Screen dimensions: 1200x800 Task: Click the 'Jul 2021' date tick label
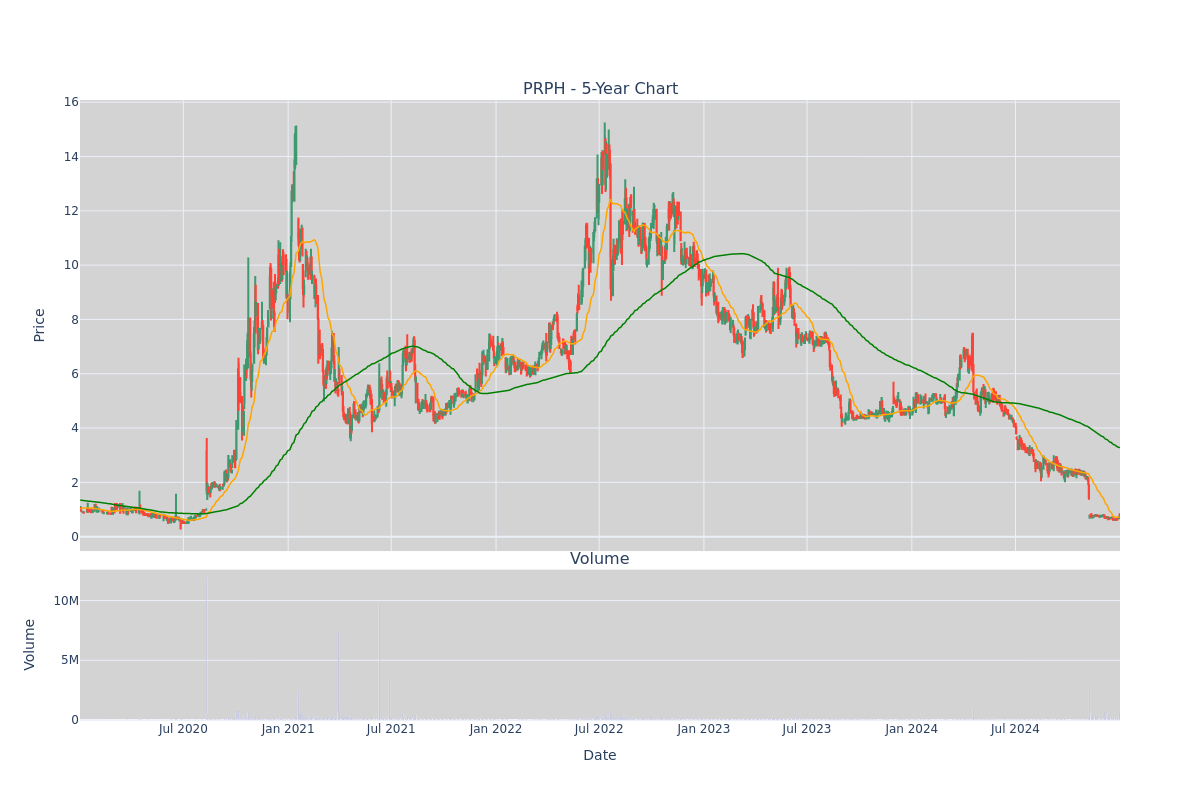tap(391, 729)
